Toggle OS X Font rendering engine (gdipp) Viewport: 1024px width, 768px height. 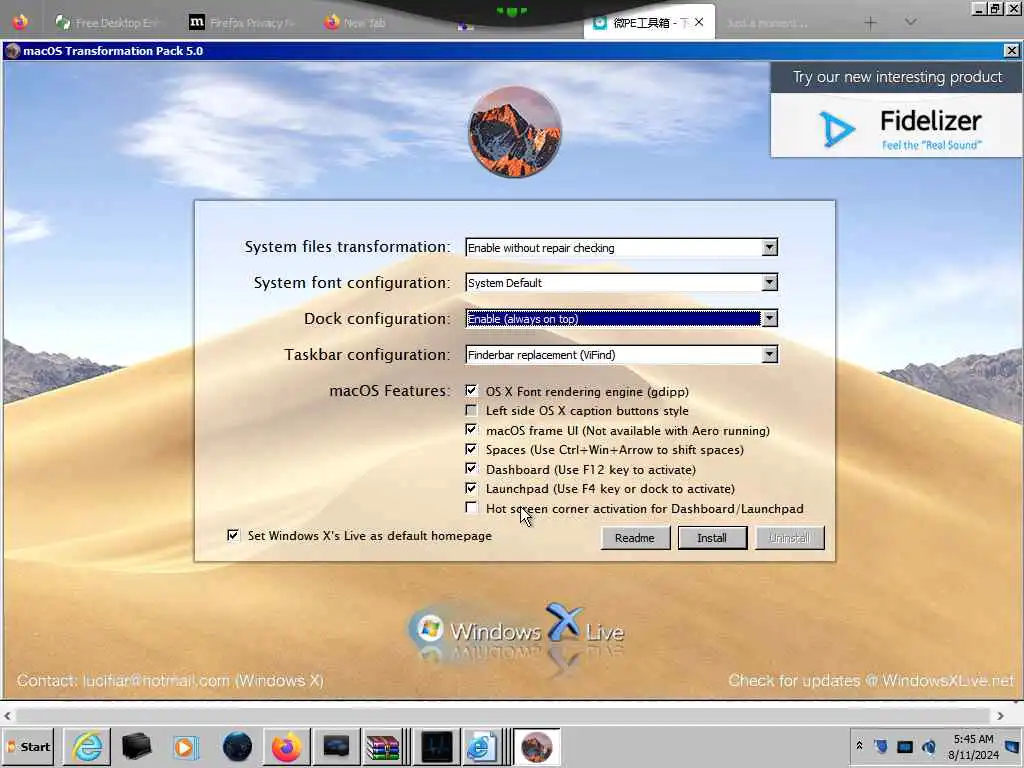coord(471,391)
